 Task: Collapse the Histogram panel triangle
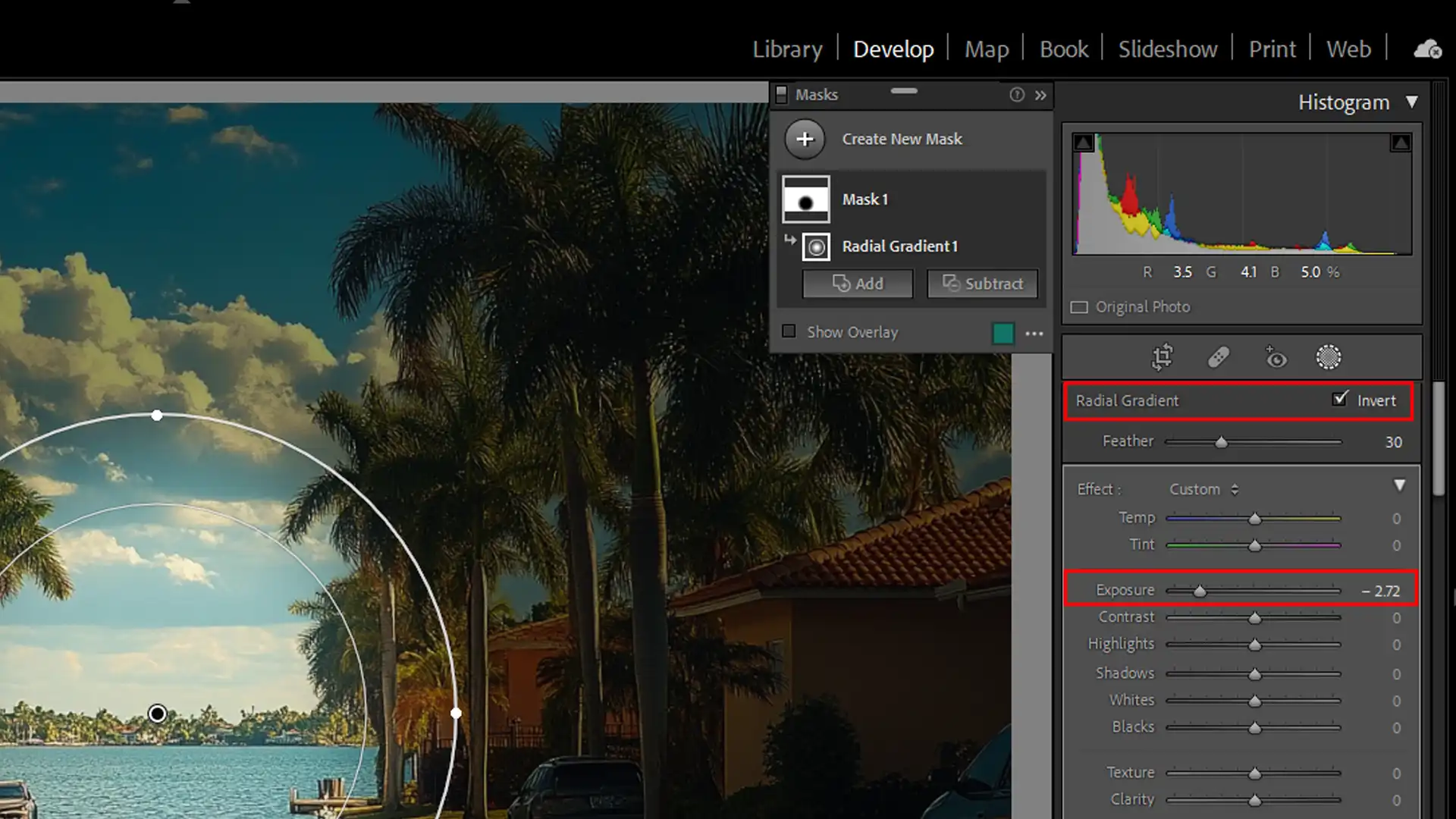tap(1411, 102)
